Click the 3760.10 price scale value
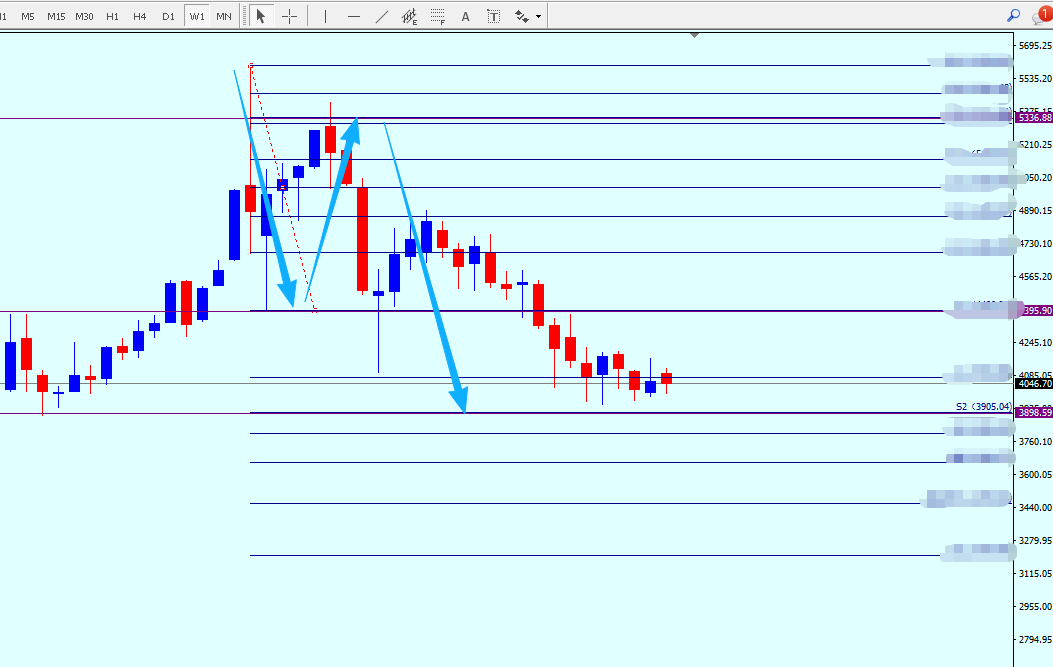The image size is (1053, 667). (x=1035, y=441)
